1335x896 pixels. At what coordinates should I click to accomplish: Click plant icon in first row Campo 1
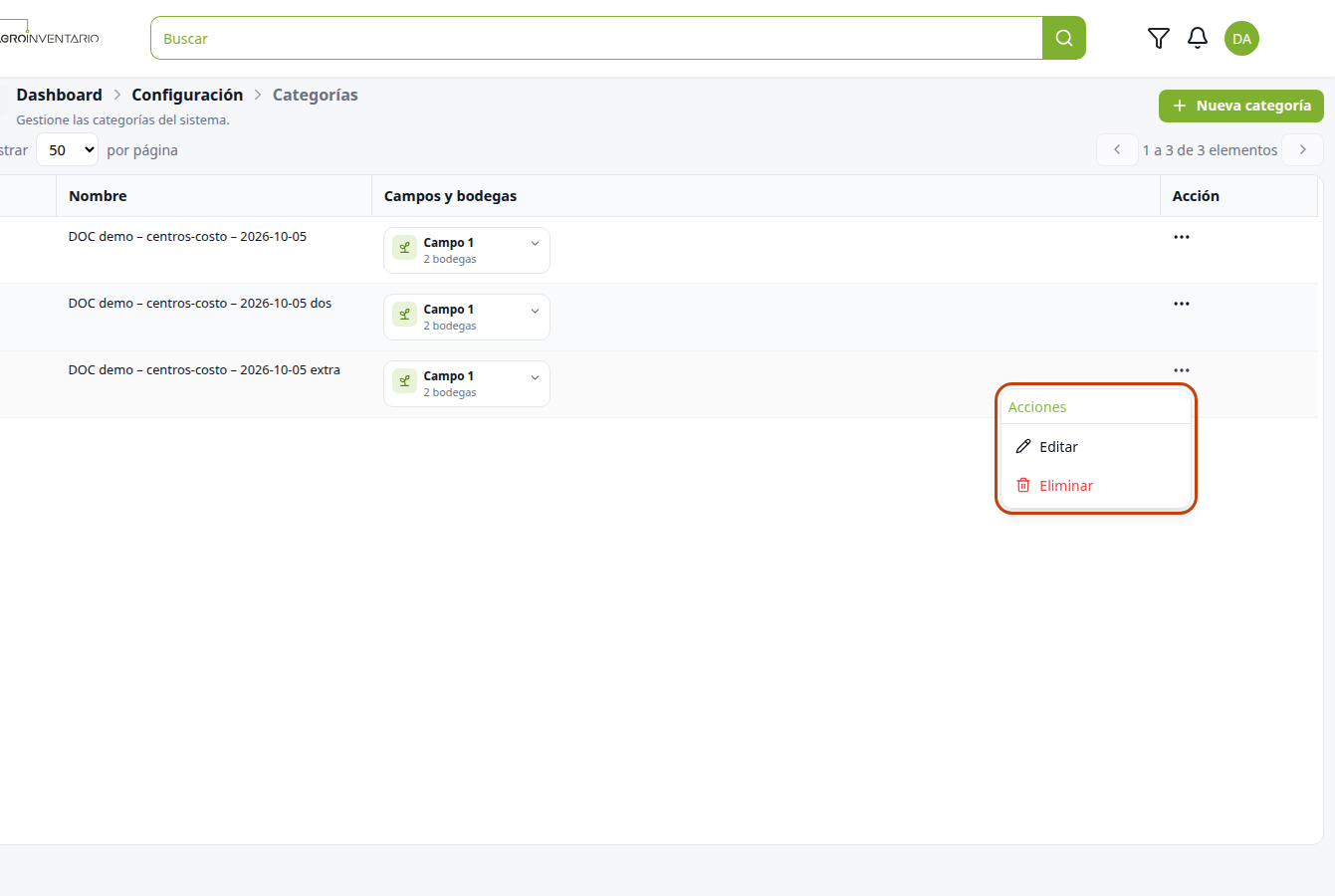point(404,248)
